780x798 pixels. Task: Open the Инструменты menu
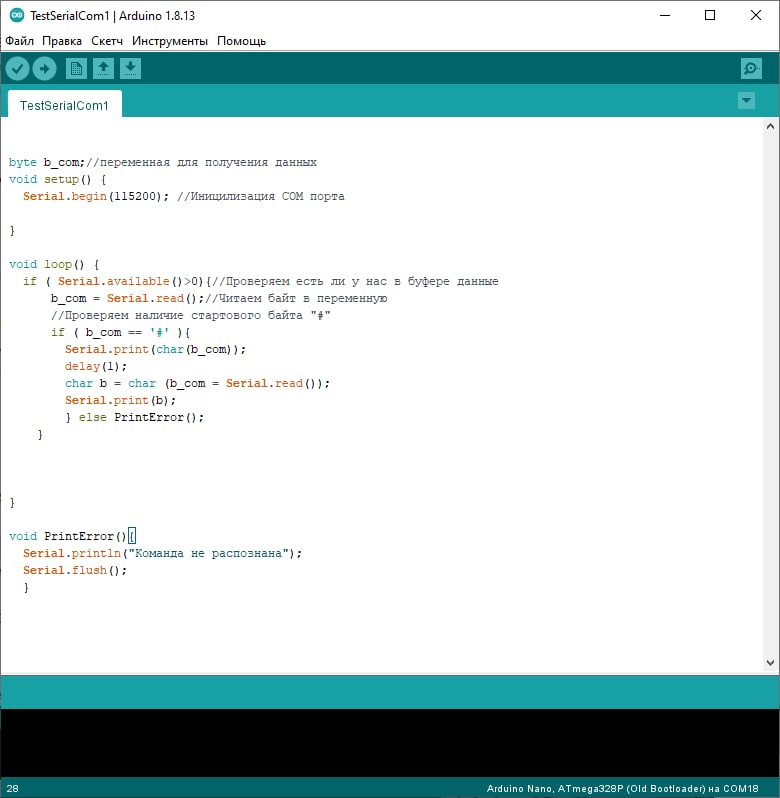pos(170,41)
